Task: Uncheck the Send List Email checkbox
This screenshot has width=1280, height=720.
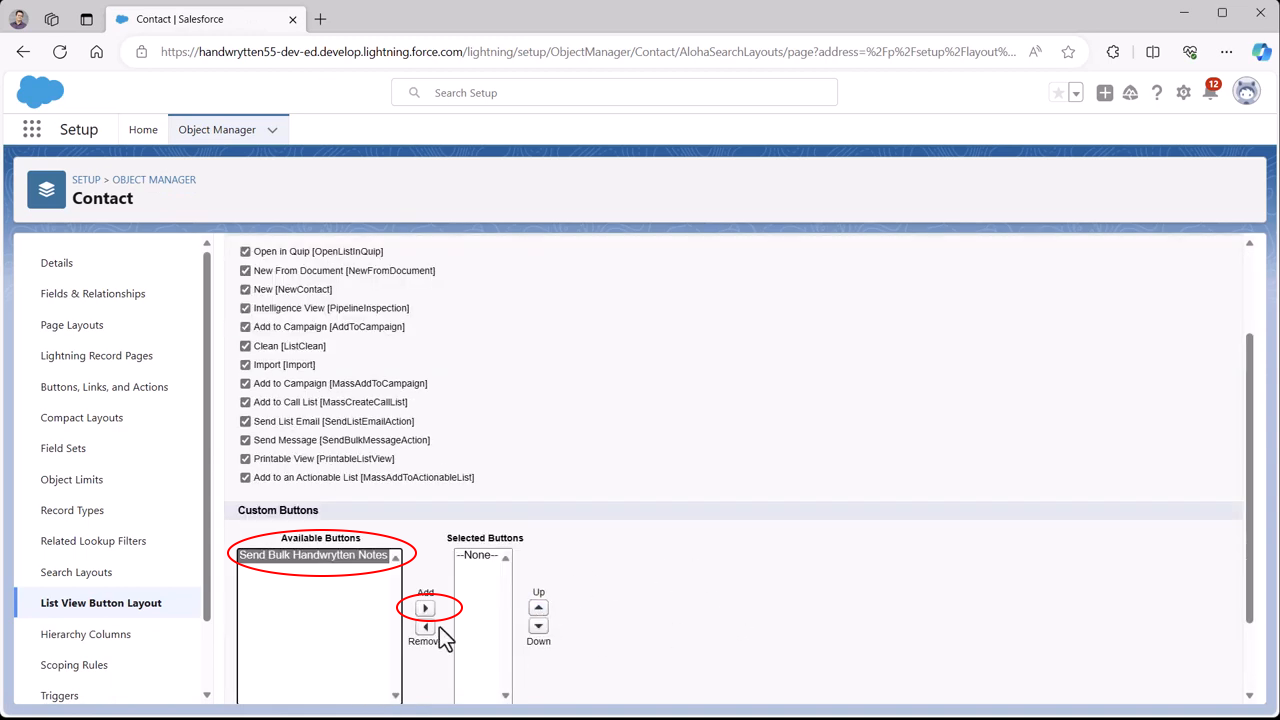Action: tap(245, 421)
